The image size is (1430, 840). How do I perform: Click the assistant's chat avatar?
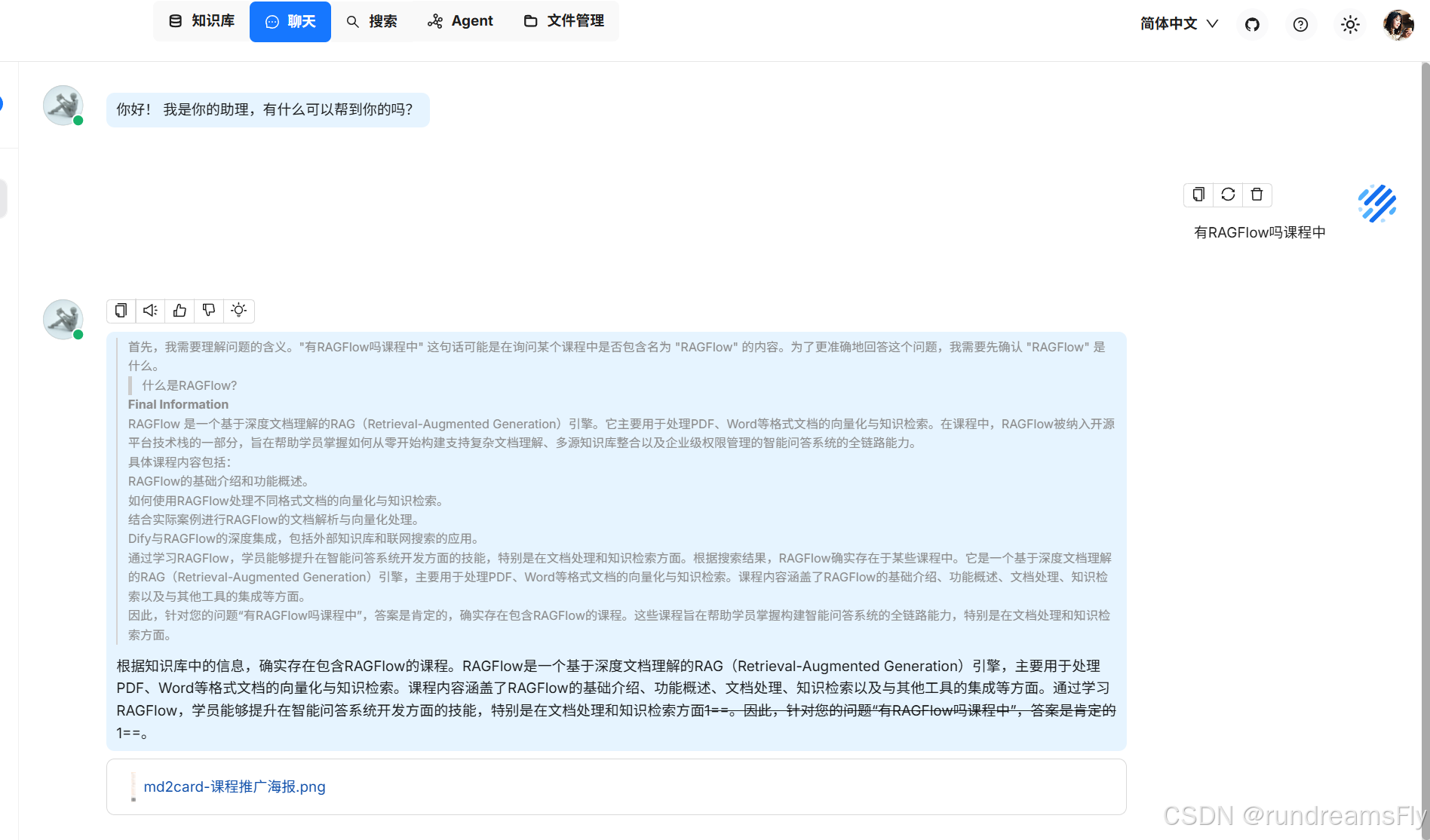[63, 319]
